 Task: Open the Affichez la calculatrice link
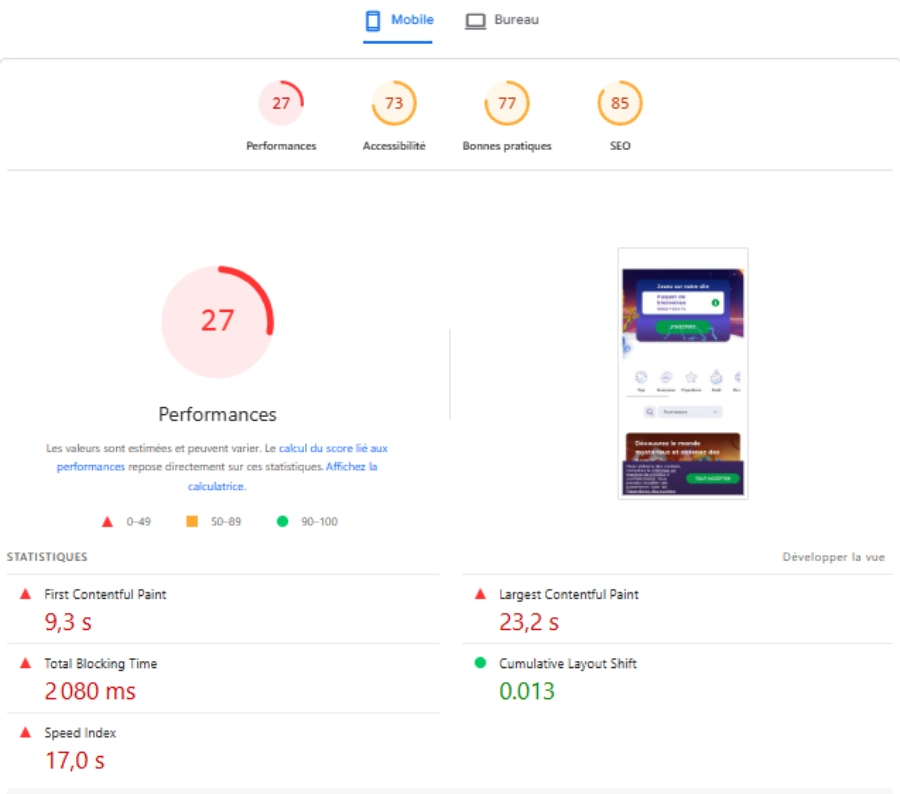click(x=351, y=467)
